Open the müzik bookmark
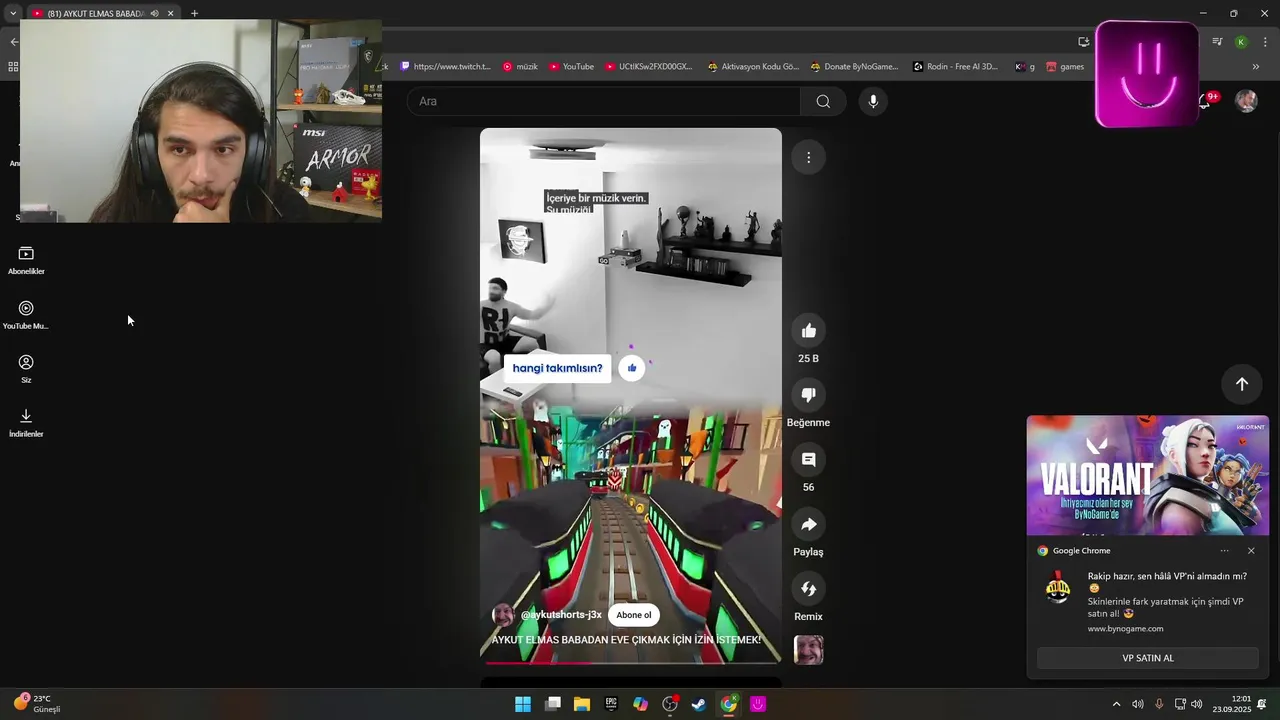Viewport: 1280px width, 720px height. tap(520, 67)
